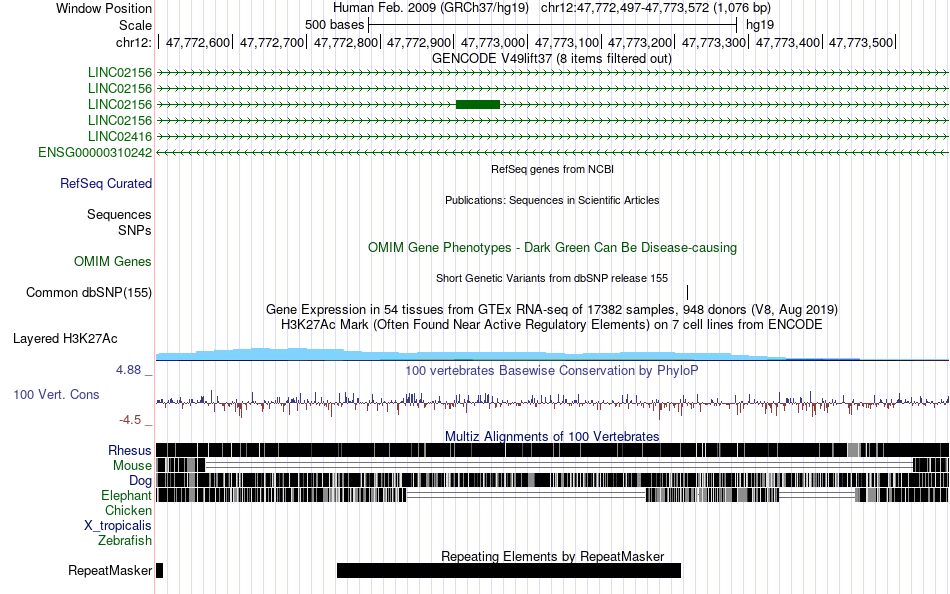Click the Rhesus alignment label
This screenshot has width=950, height=594.
tap(130, 450)
